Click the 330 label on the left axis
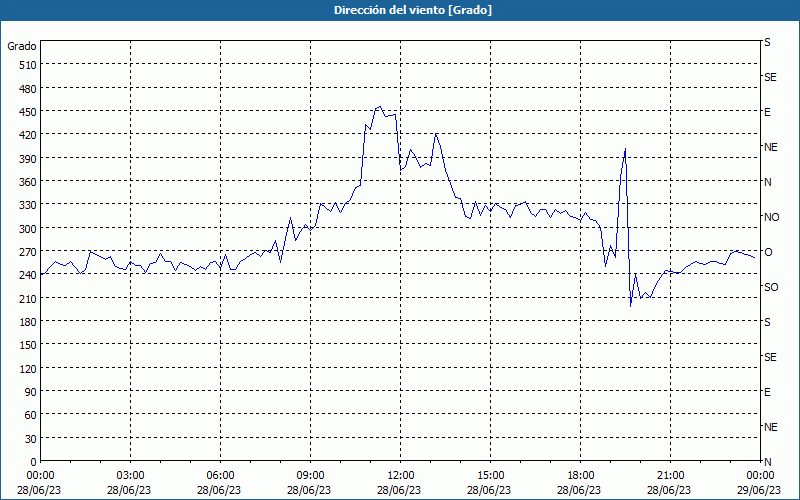The width and height of the screenshot is (800, 500). (28, 205)
